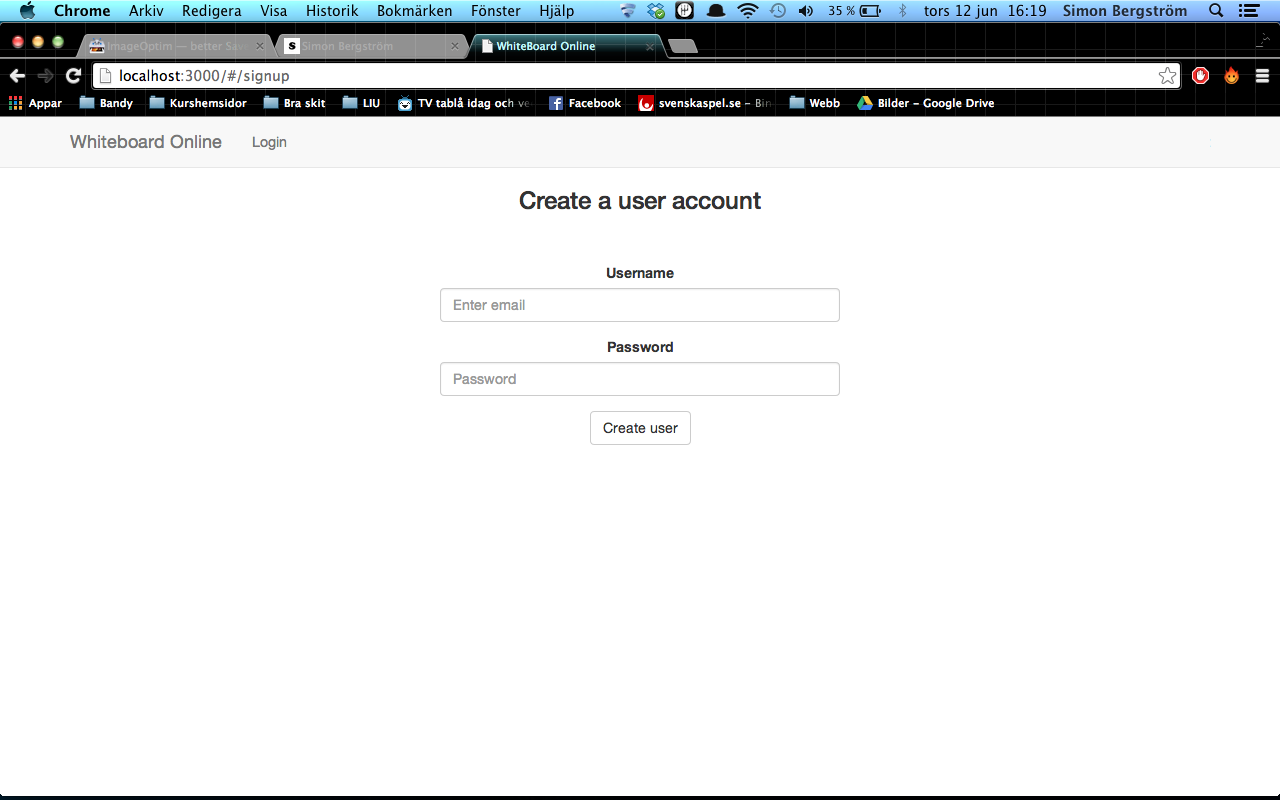Open the volume control icon

point(806,11)
